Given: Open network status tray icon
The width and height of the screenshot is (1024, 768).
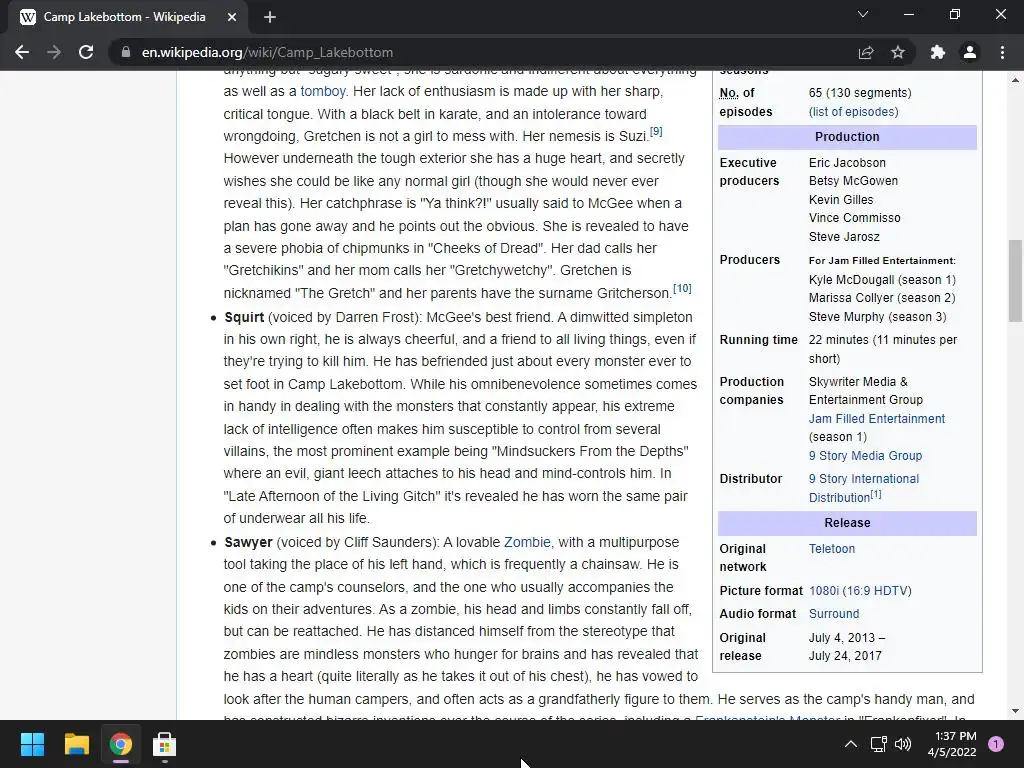Looking at the screenshot, I should [878, 744].
